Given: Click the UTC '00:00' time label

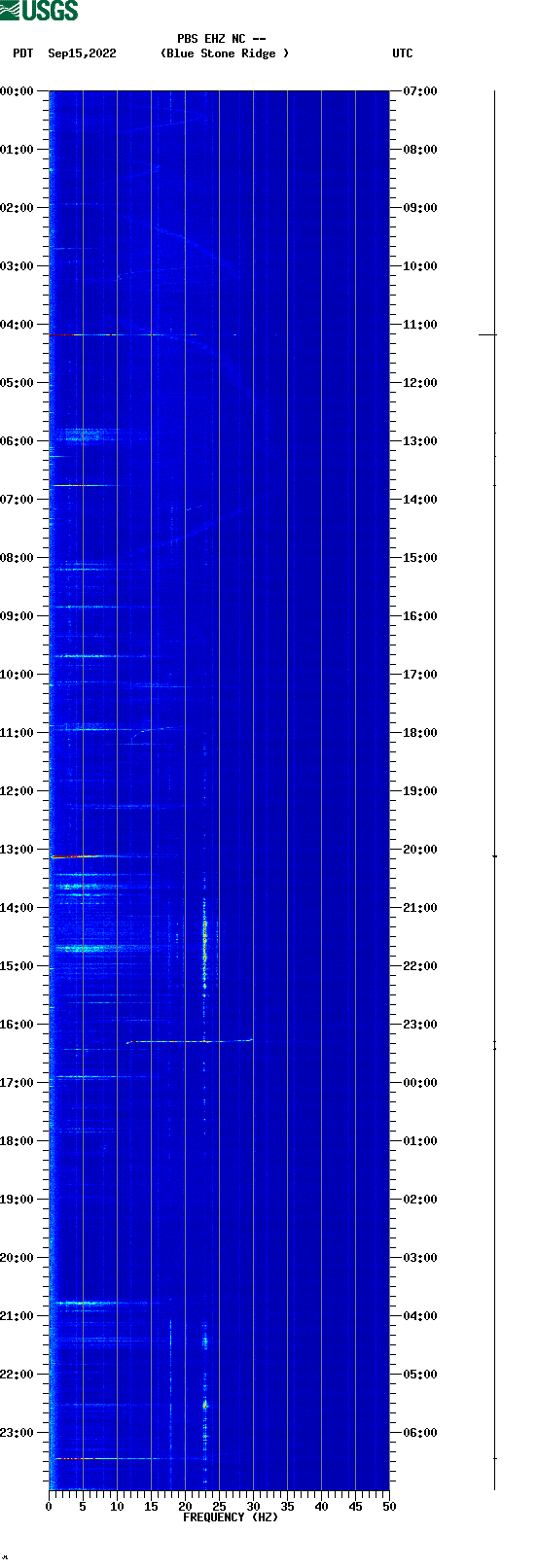Looking at the screenshot, I should [420, 1083].
